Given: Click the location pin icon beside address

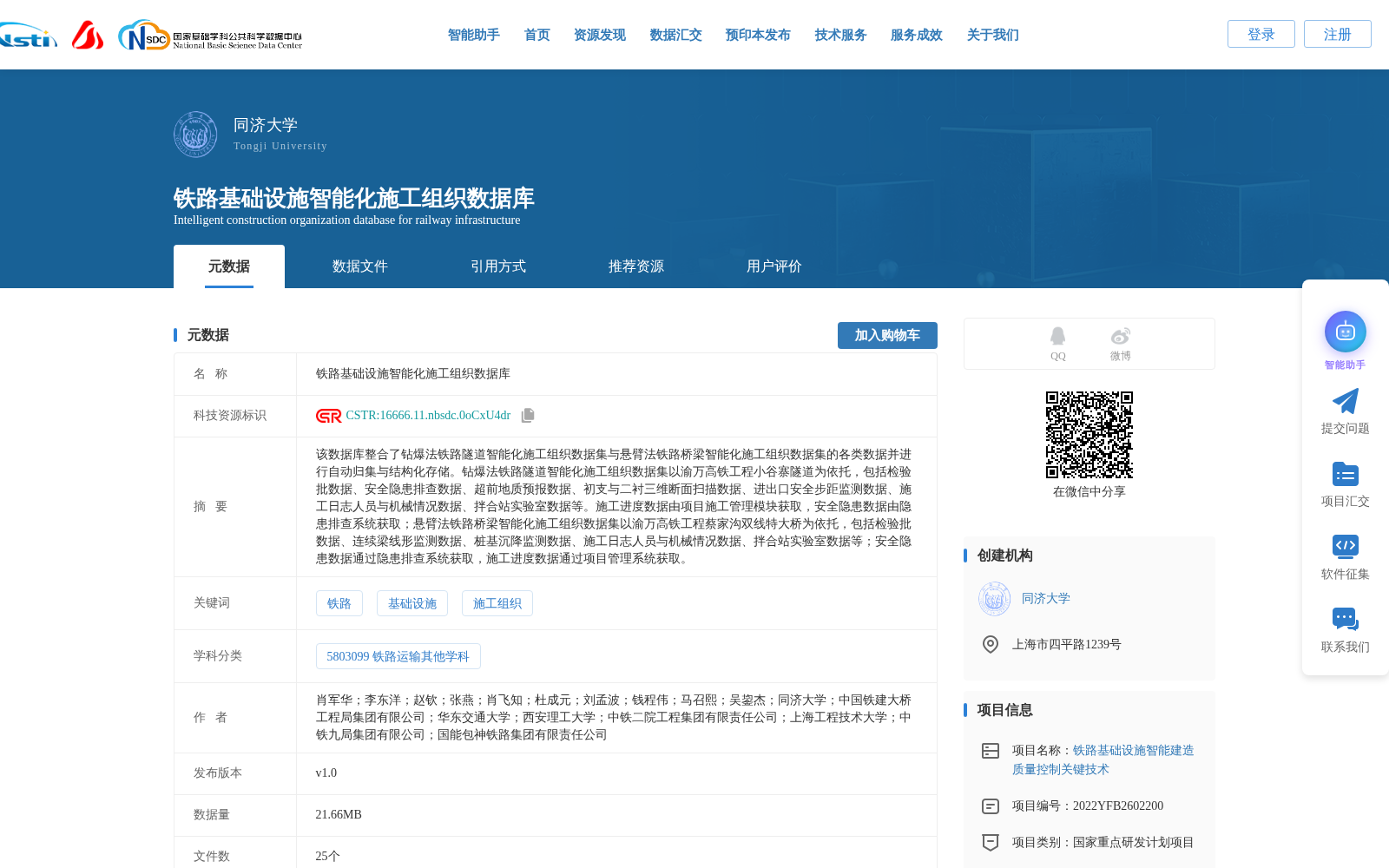Looking at the screenshot, I should pyautogui.click(x=990, y=644).
